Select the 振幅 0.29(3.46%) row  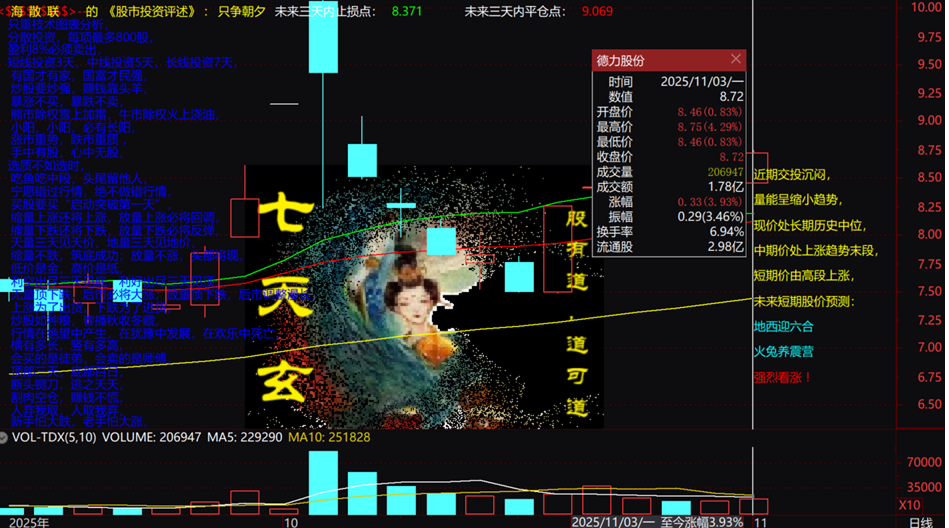(669, 217)
